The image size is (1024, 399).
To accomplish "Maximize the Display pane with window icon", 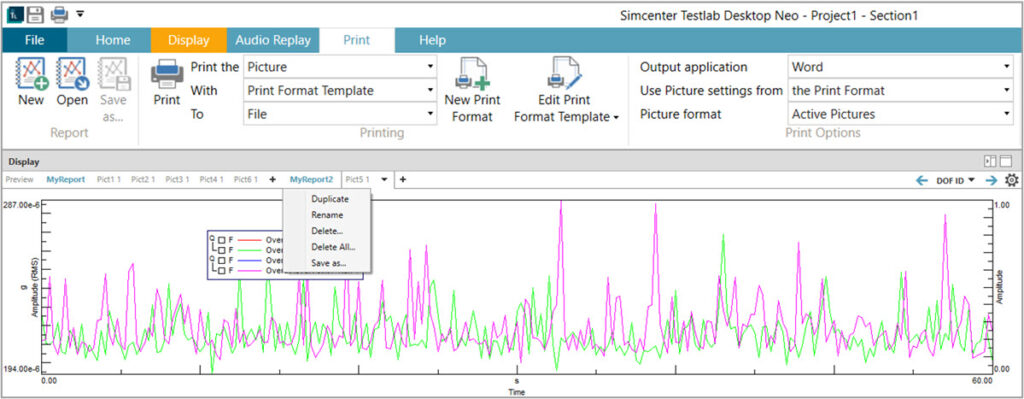I will pos(1006,161).
